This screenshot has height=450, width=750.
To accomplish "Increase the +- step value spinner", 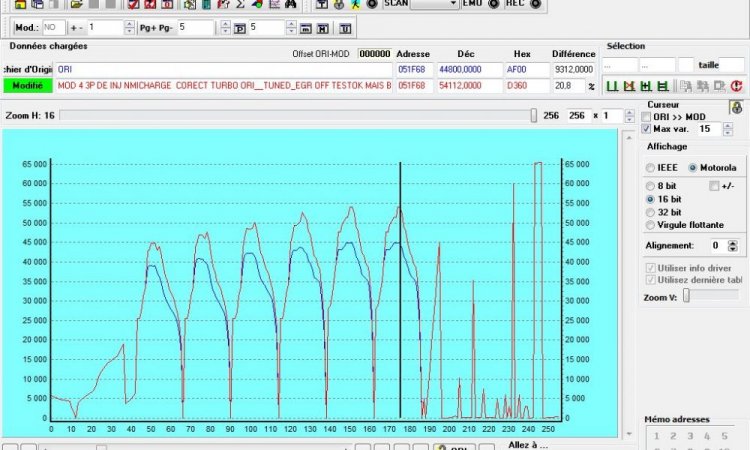I will pos(129,24).
